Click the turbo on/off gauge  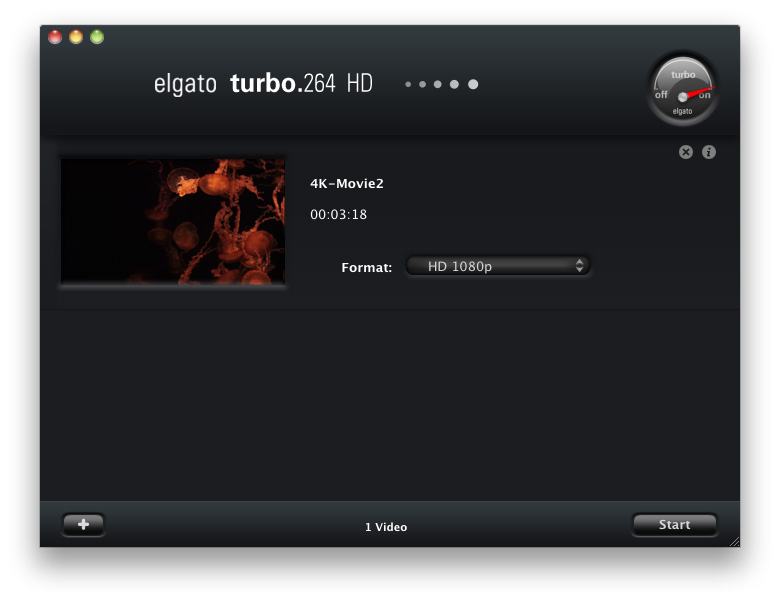[x=682, y=90]
